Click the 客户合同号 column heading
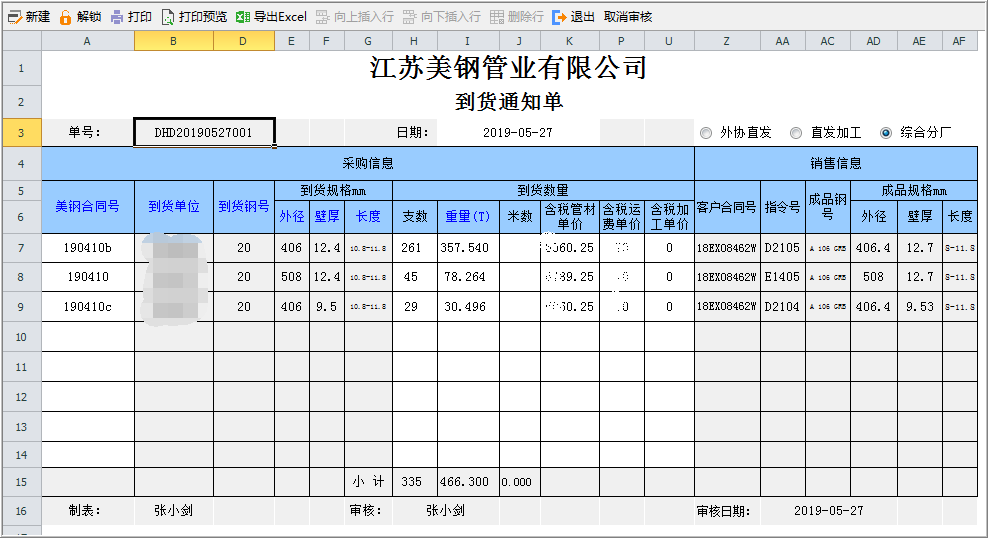Screen dimensions: 988x538 (x=727, y=207)
